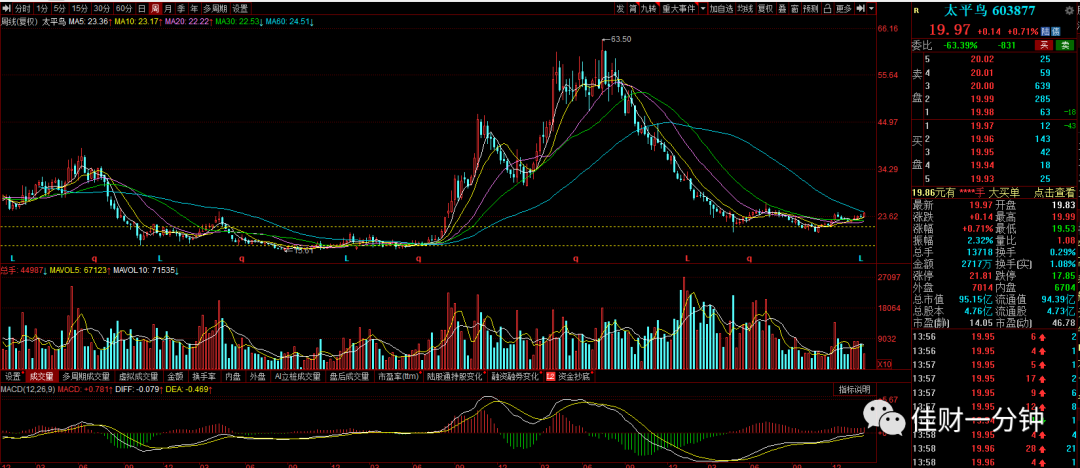1080x468 pixels.
Task: Toggle 复权 price adjustment
Action: pos(765,9)
